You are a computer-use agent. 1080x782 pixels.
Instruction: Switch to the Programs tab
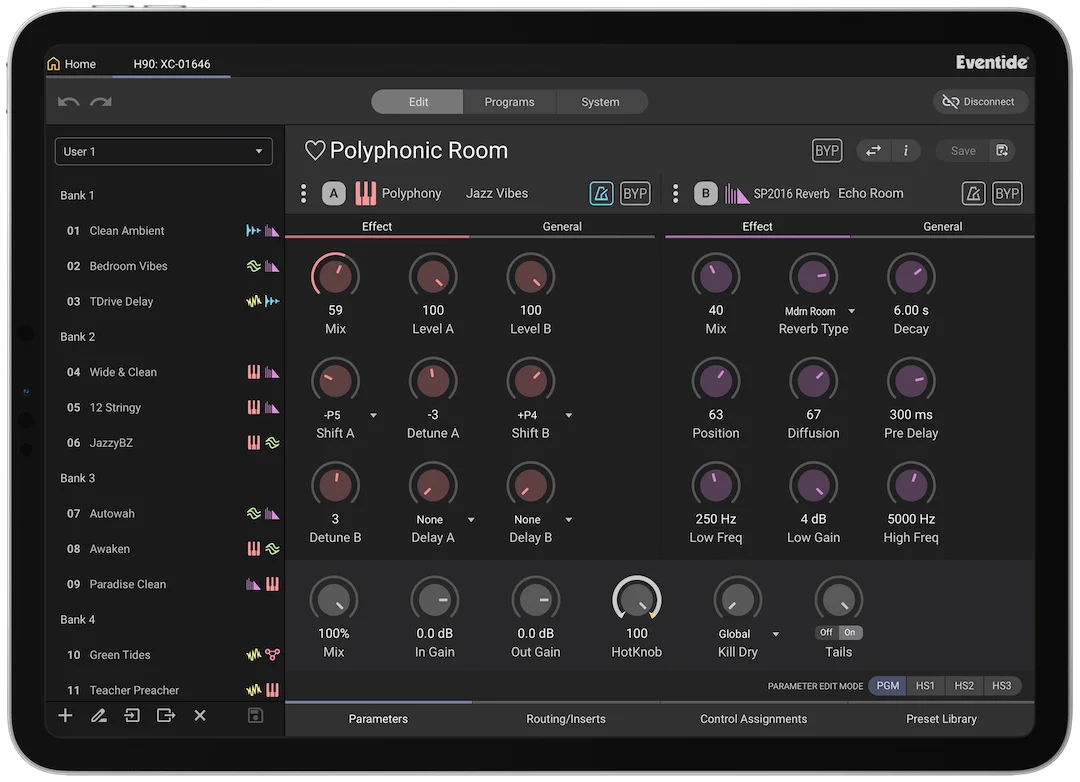coord(509,102)
